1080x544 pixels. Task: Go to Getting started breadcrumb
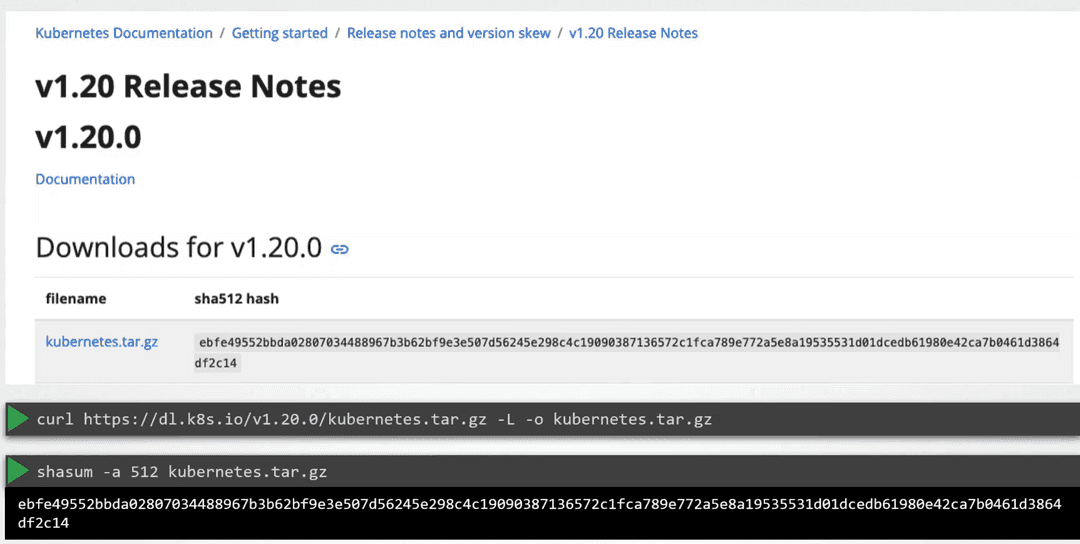click(280, 33)
